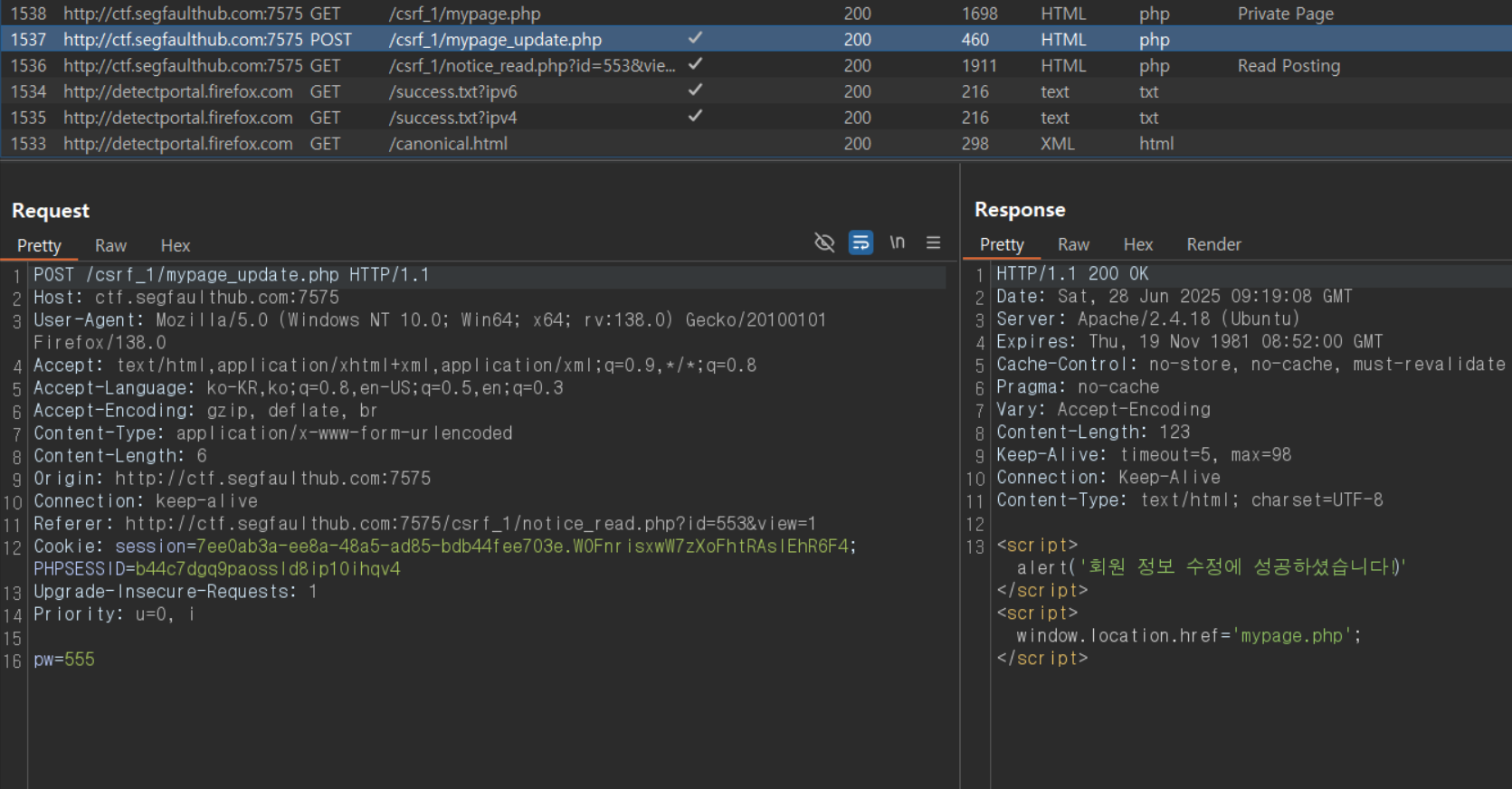1512x789 pixels.
Task: Select history row 1533 canonical.html
Action: (756, 144)
